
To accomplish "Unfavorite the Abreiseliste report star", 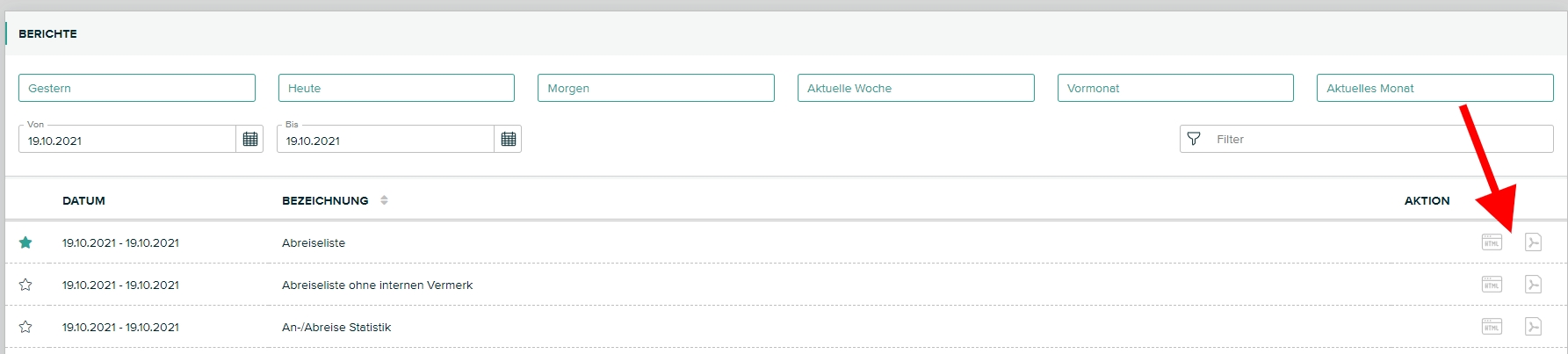I will (x=25, y=242).
